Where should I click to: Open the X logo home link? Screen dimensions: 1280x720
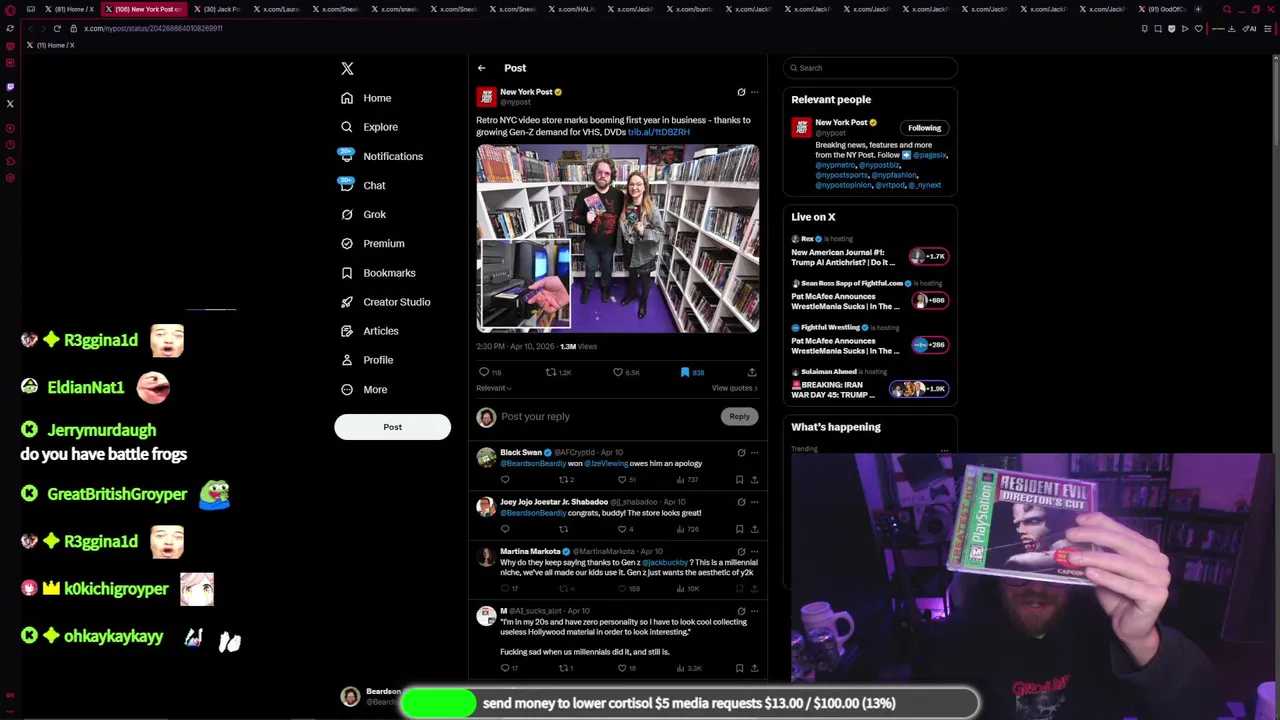pyautogui.click(x=347, y=68)
